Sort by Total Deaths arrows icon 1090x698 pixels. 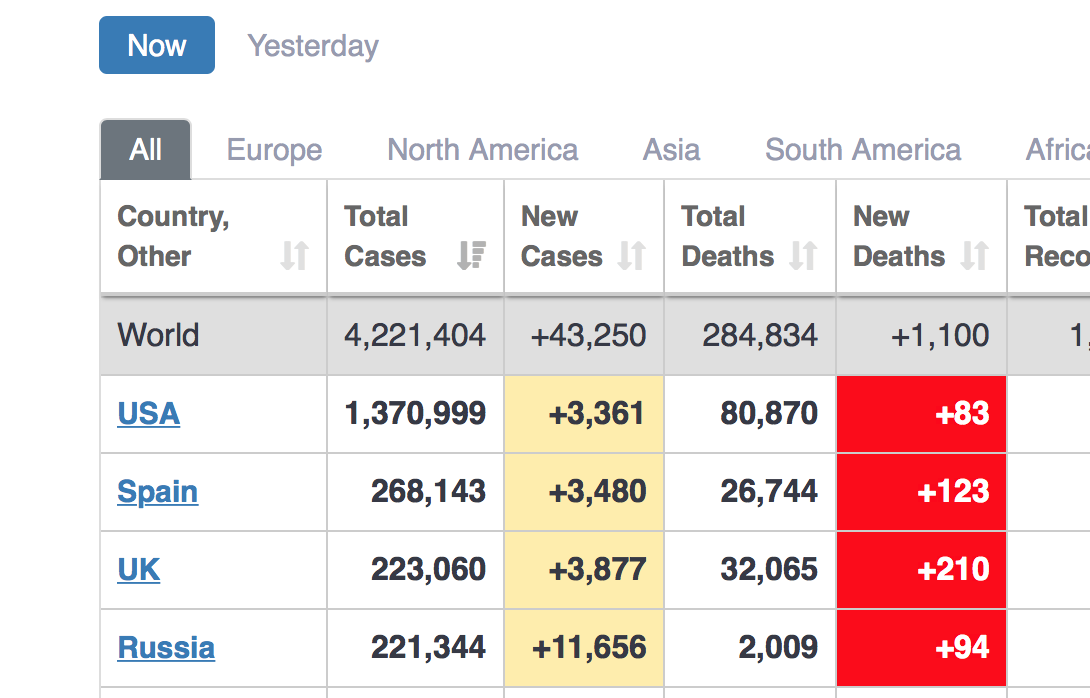click(803, 256)
